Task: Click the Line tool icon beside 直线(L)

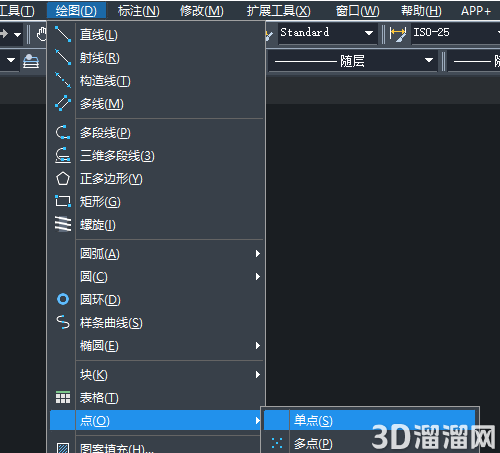Action: click(63, 34)
